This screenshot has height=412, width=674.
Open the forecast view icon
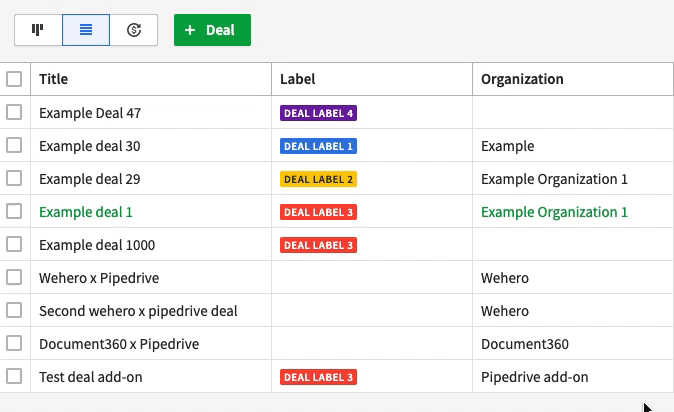pos(134,30)
